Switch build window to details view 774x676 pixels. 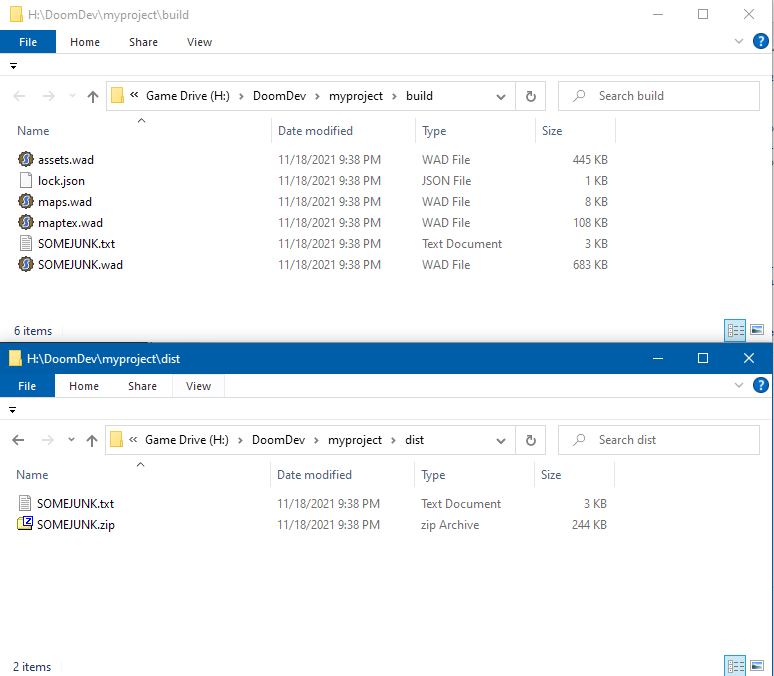735,330
